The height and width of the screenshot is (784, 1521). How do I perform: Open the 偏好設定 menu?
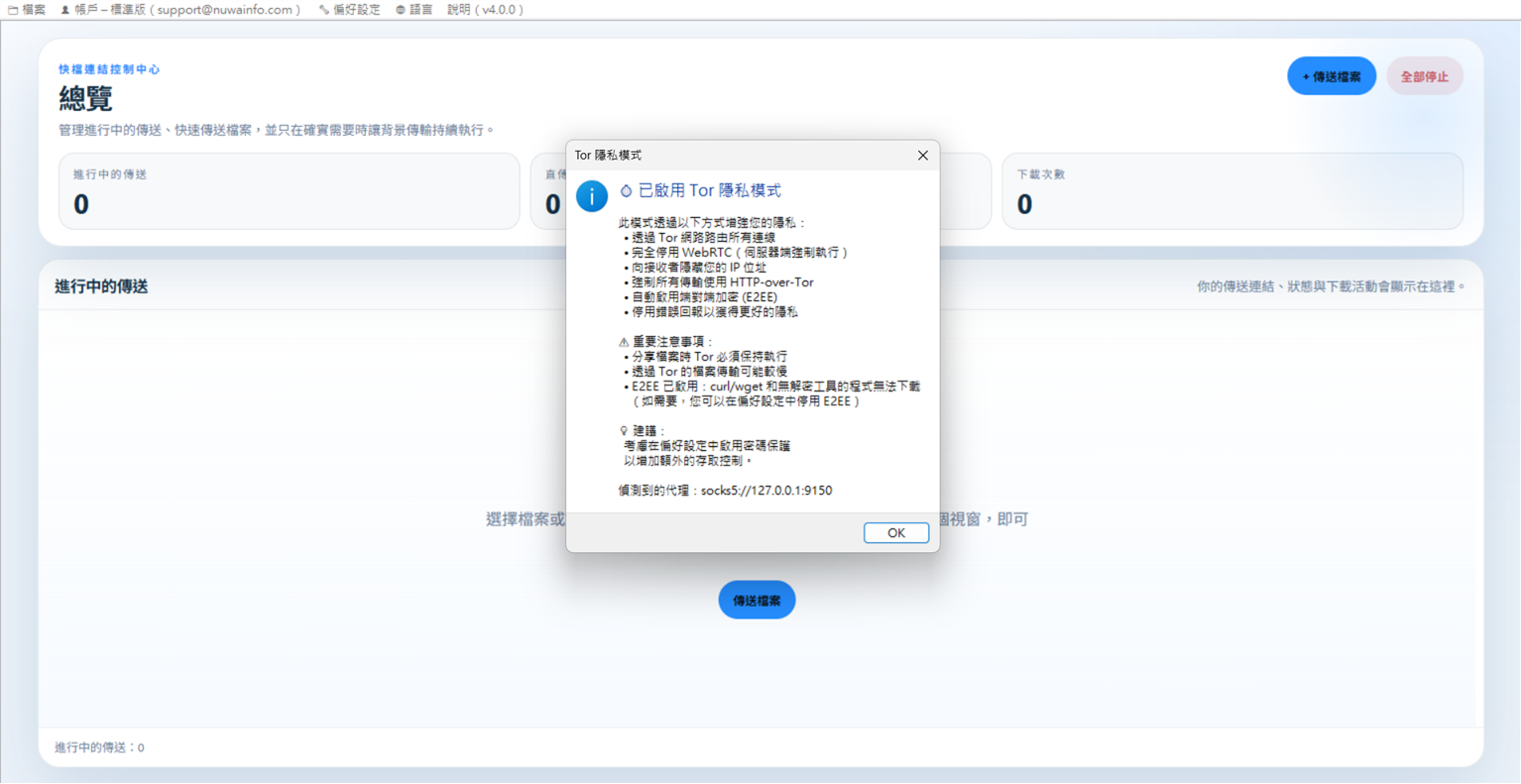[x=350, y=10]
